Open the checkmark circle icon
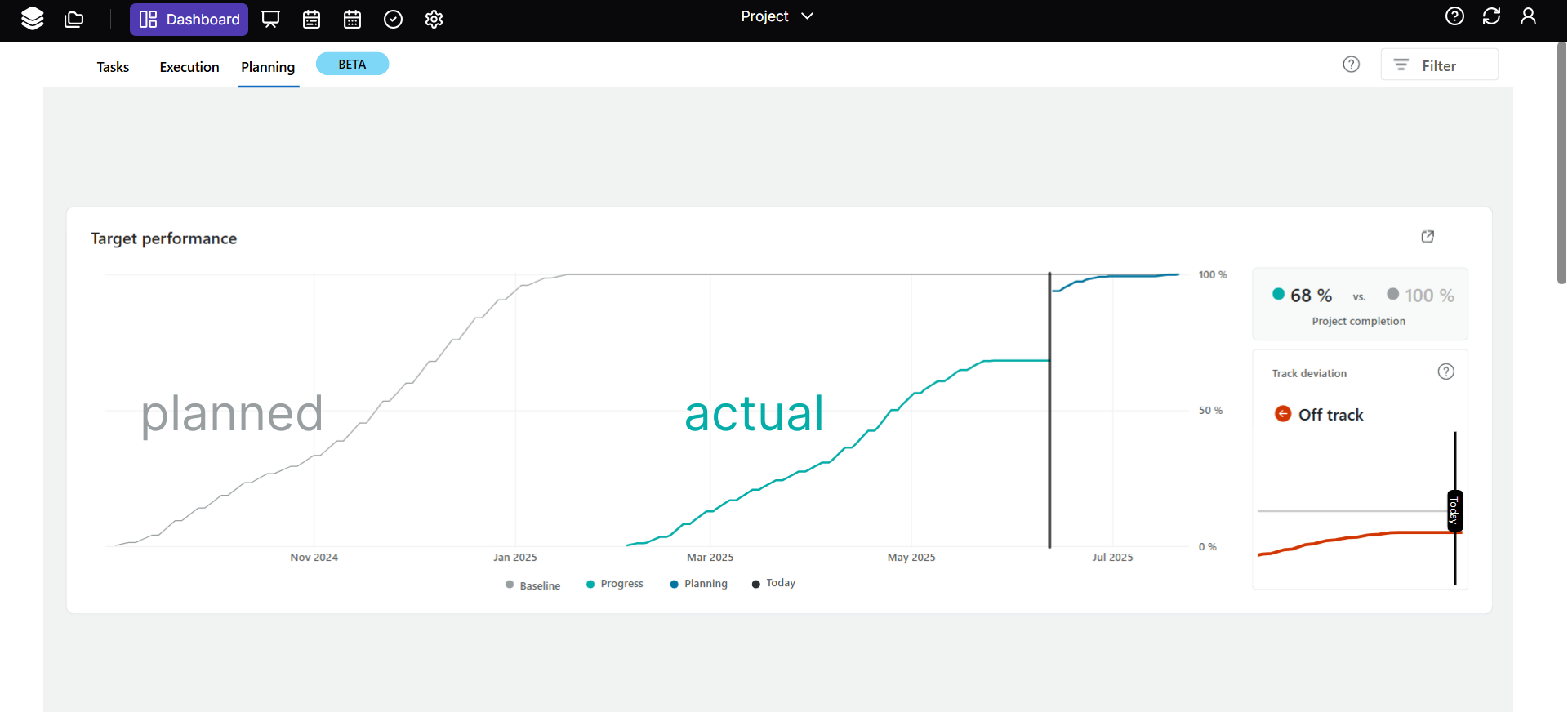The image size is (1568, 712). pos(393,19)
